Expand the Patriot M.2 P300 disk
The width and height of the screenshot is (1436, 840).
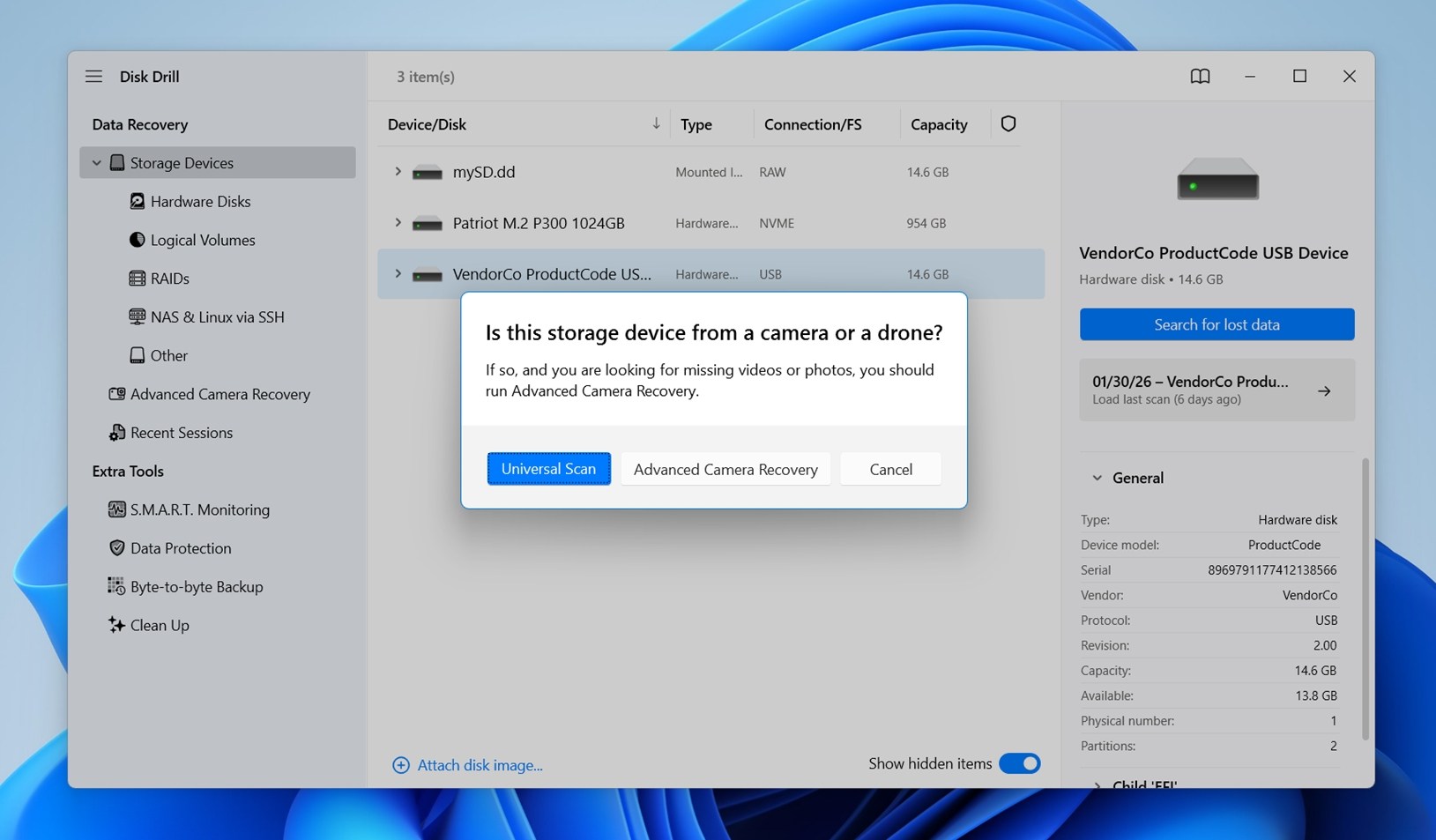398,223
